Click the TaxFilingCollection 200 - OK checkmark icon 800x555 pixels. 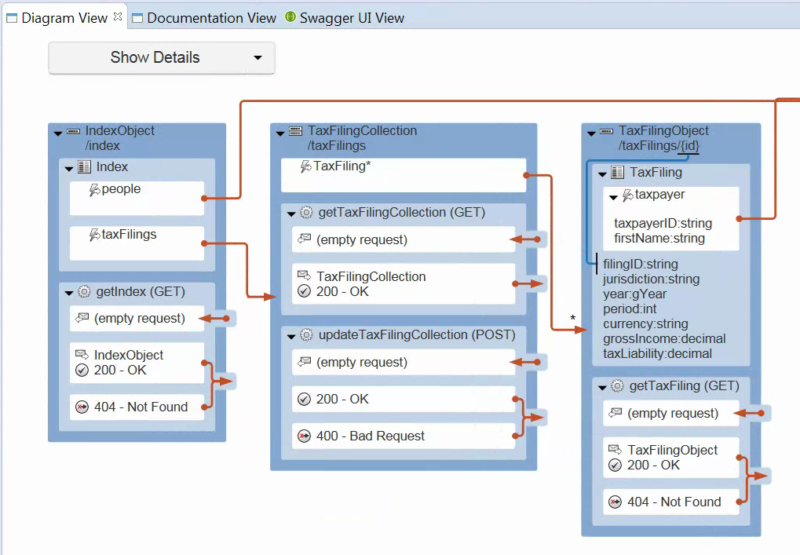tap(304, 291)
